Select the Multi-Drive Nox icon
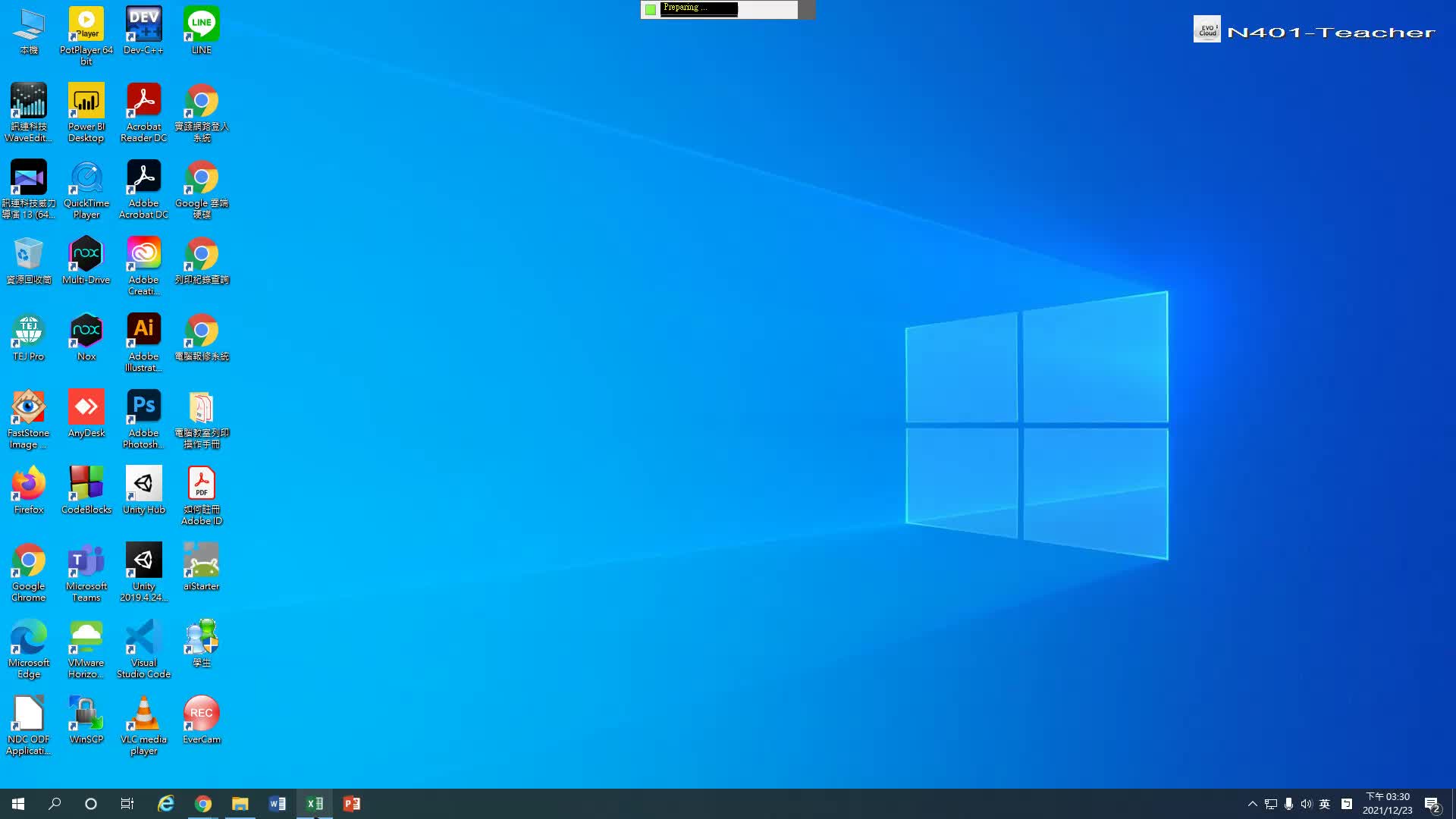This screenshot has width=1456, height=819. (x=86, y=260)
